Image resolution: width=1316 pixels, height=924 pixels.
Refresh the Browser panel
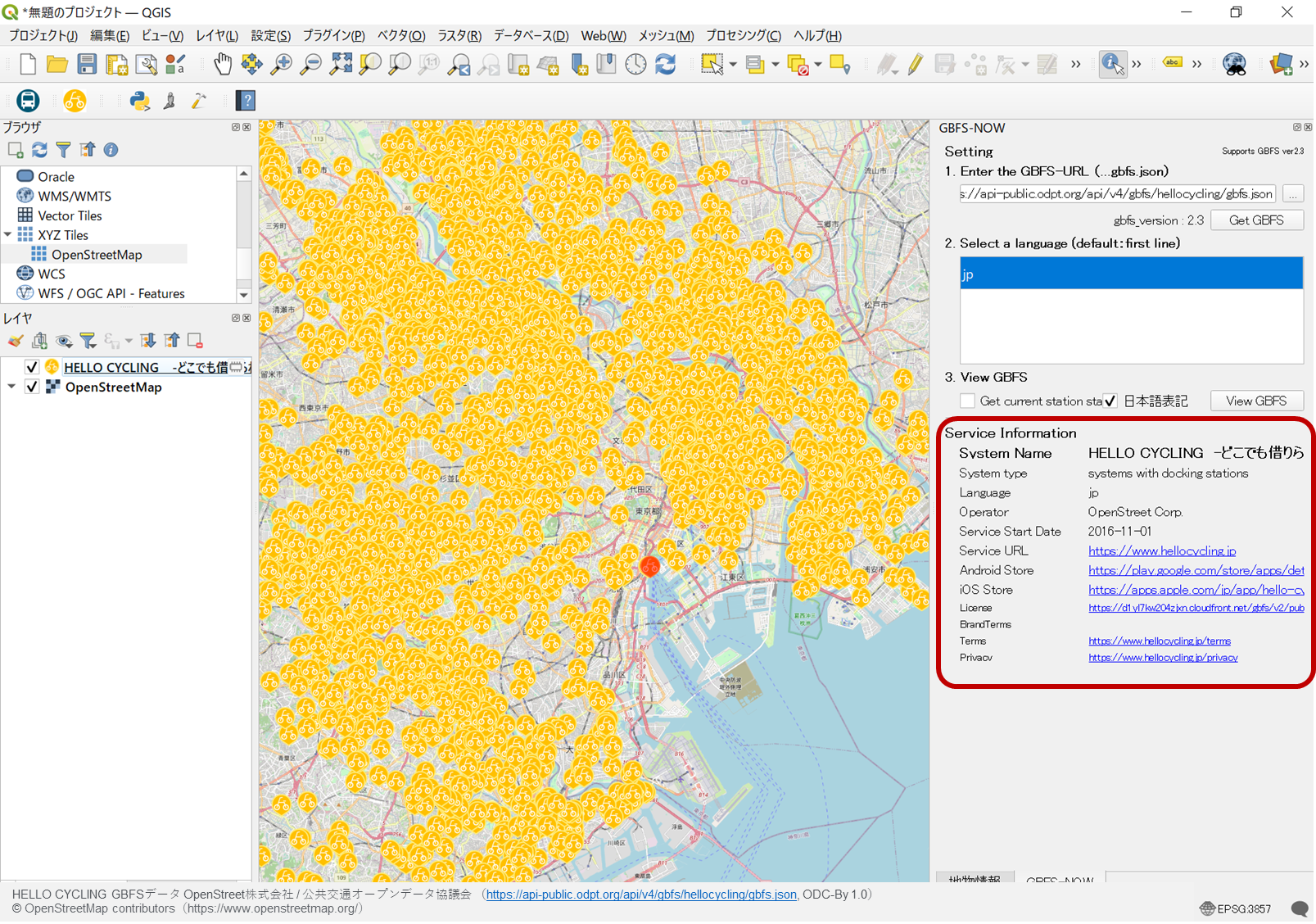click(39, 150)
